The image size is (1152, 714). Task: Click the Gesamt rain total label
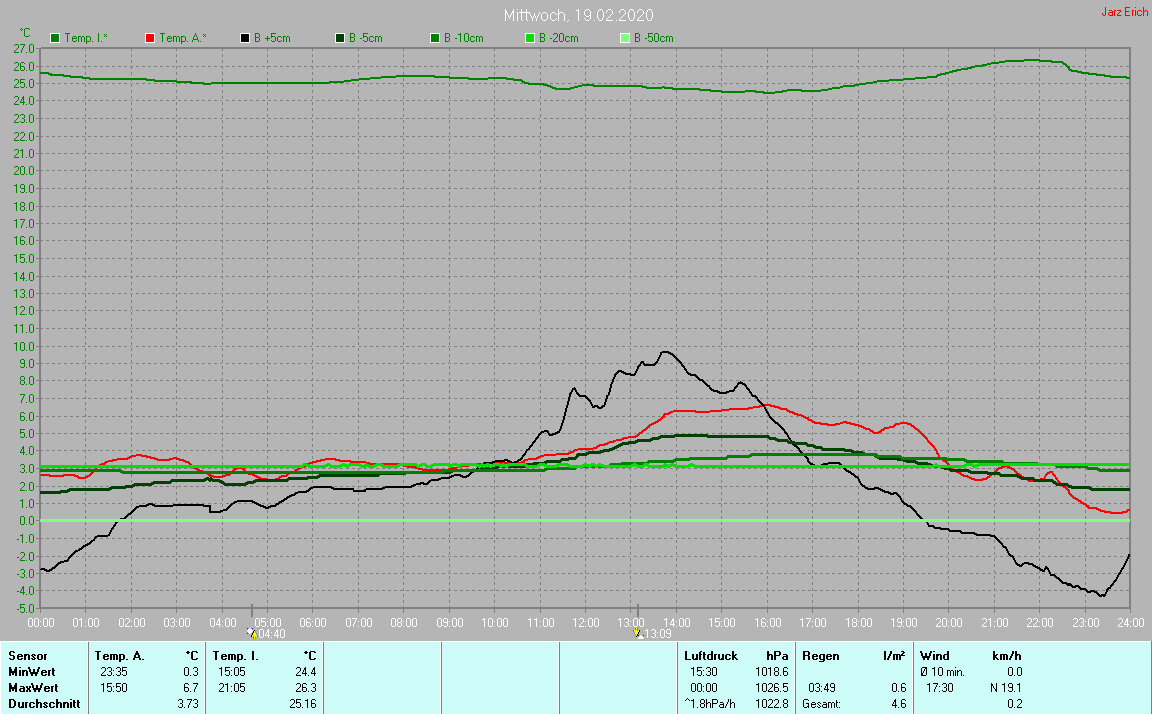tap(821, 704)
